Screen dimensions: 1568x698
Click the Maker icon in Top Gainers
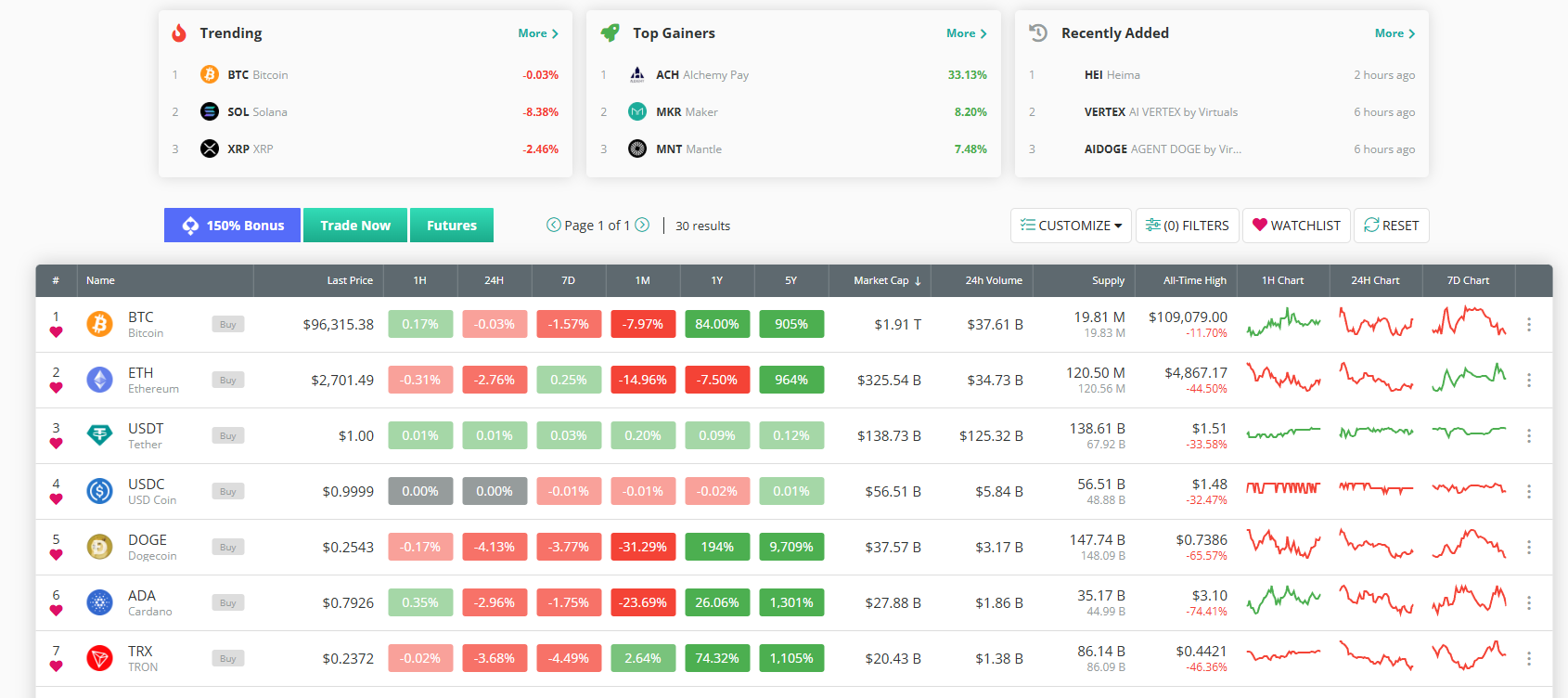pos(637,111)
